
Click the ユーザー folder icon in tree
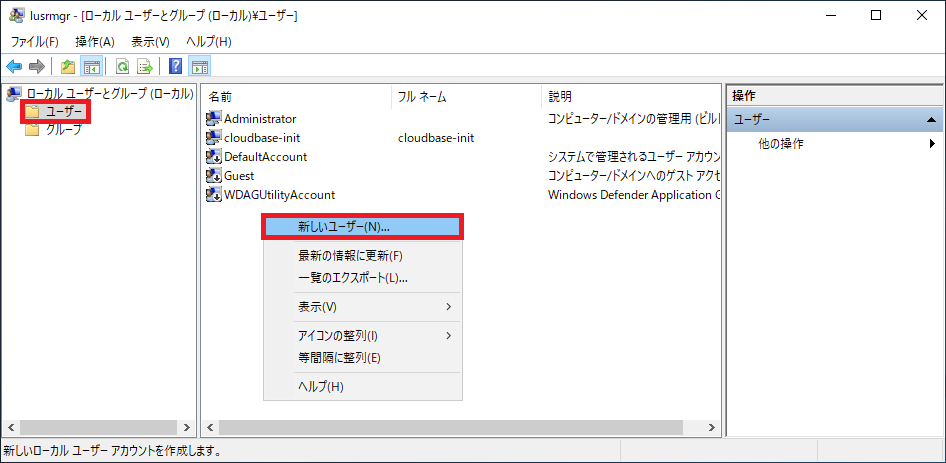33,112
